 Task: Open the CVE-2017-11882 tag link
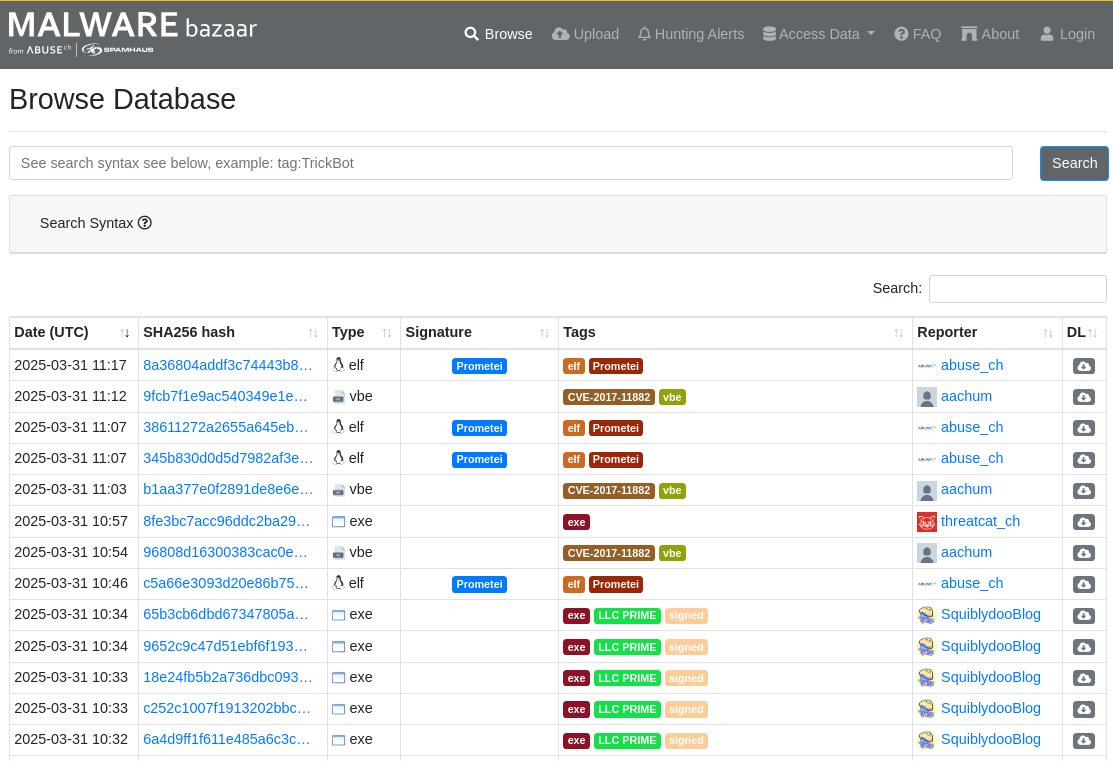pos(609,396)
